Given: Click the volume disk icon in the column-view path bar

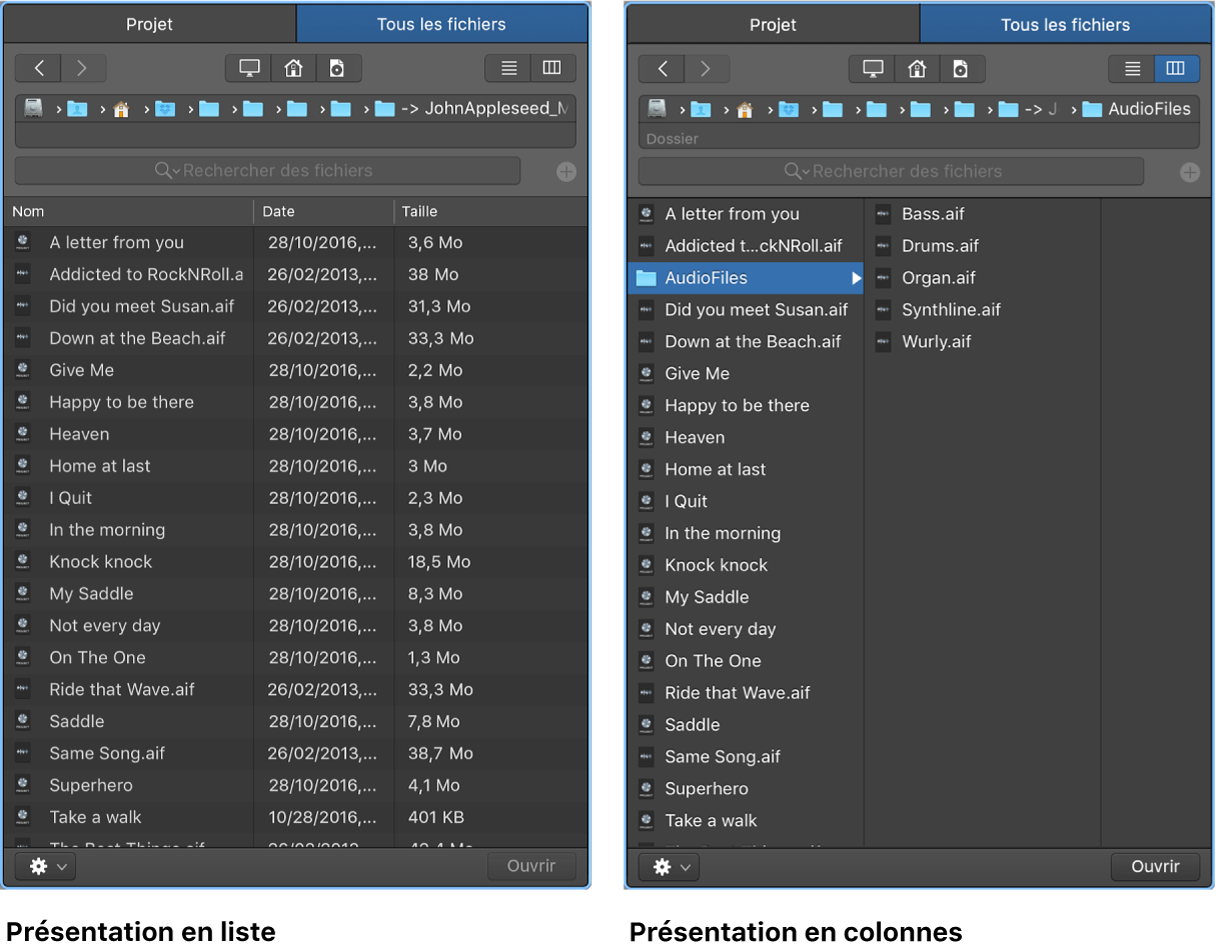Looking at the screenshot, I should (657, 109).
